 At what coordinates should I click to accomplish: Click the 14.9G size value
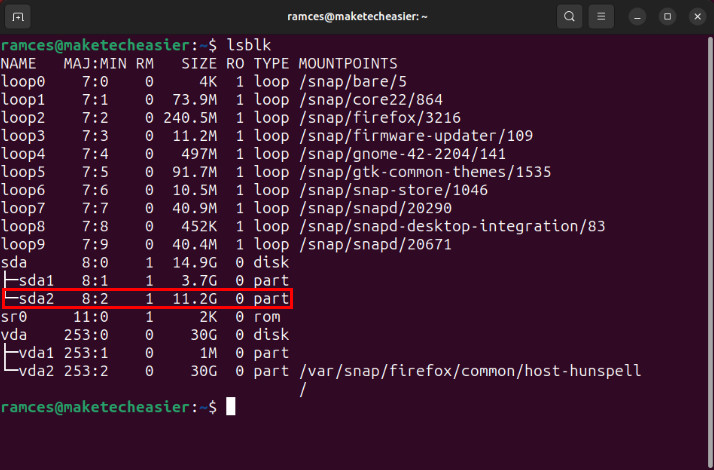tap(195, 263)
